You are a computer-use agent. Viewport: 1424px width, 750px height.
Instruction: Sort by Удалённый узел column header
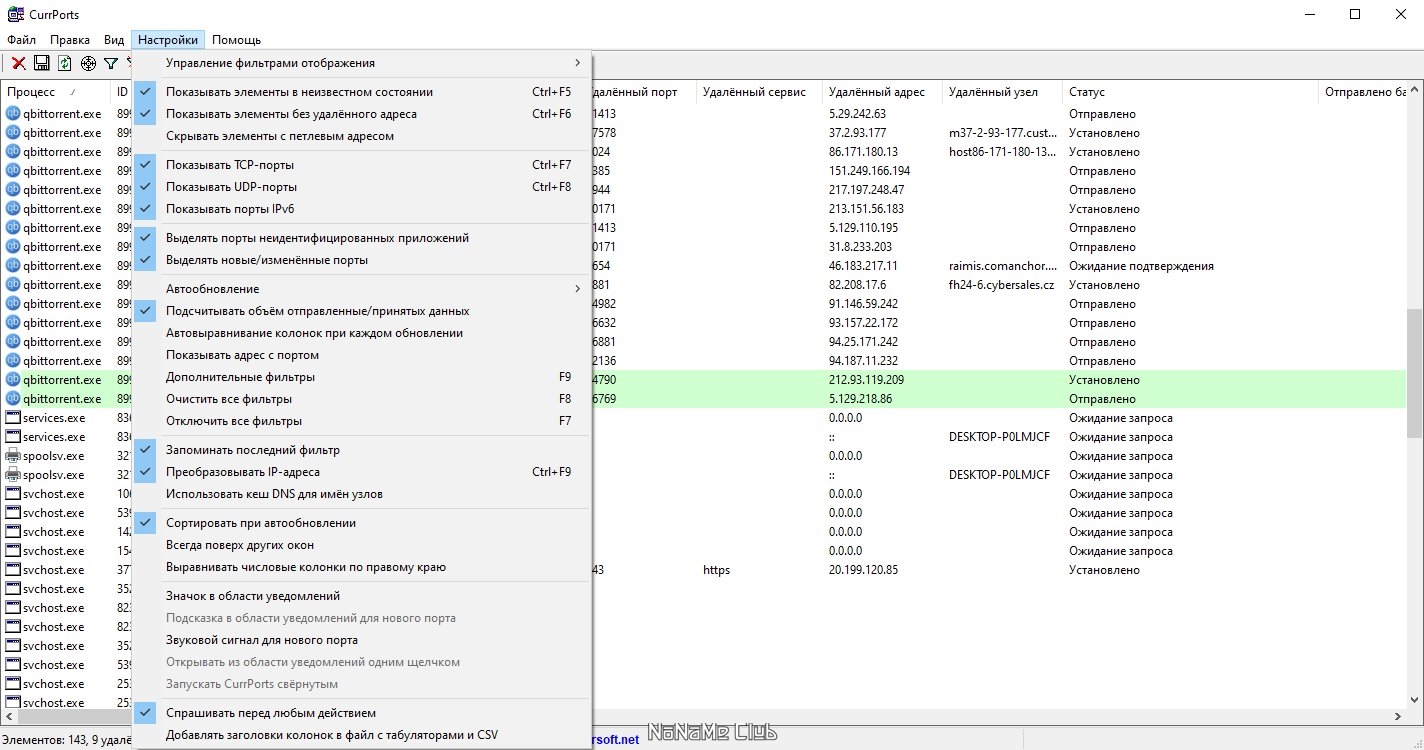click(1002, 92)
